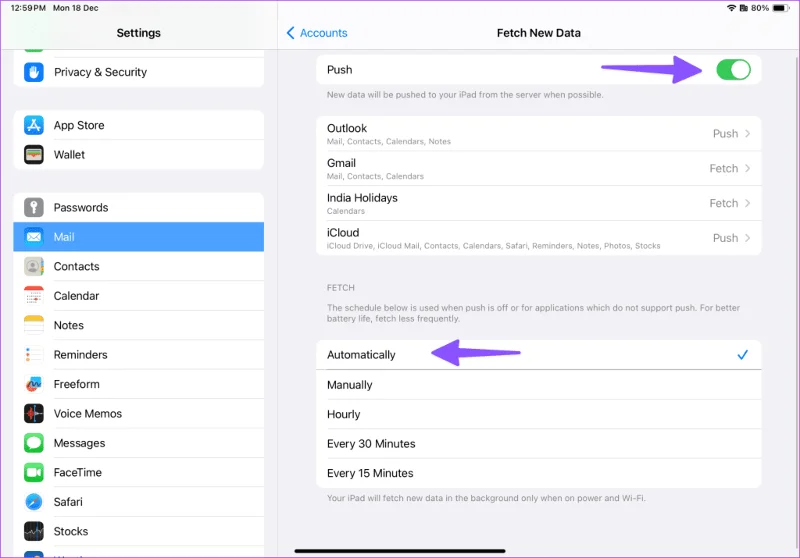Open Freeform settings
This screenshot has width=800, height=558.
point(138,384)
